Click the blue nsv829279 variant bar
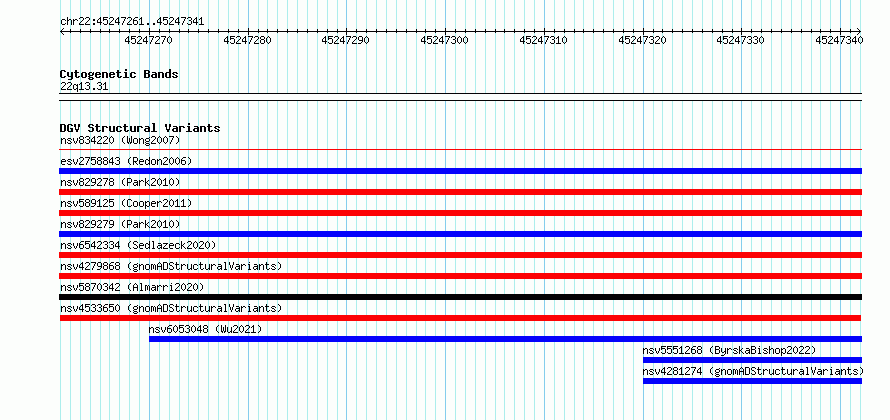Screen dimensions: 890x420 click(x=460, y=234)
